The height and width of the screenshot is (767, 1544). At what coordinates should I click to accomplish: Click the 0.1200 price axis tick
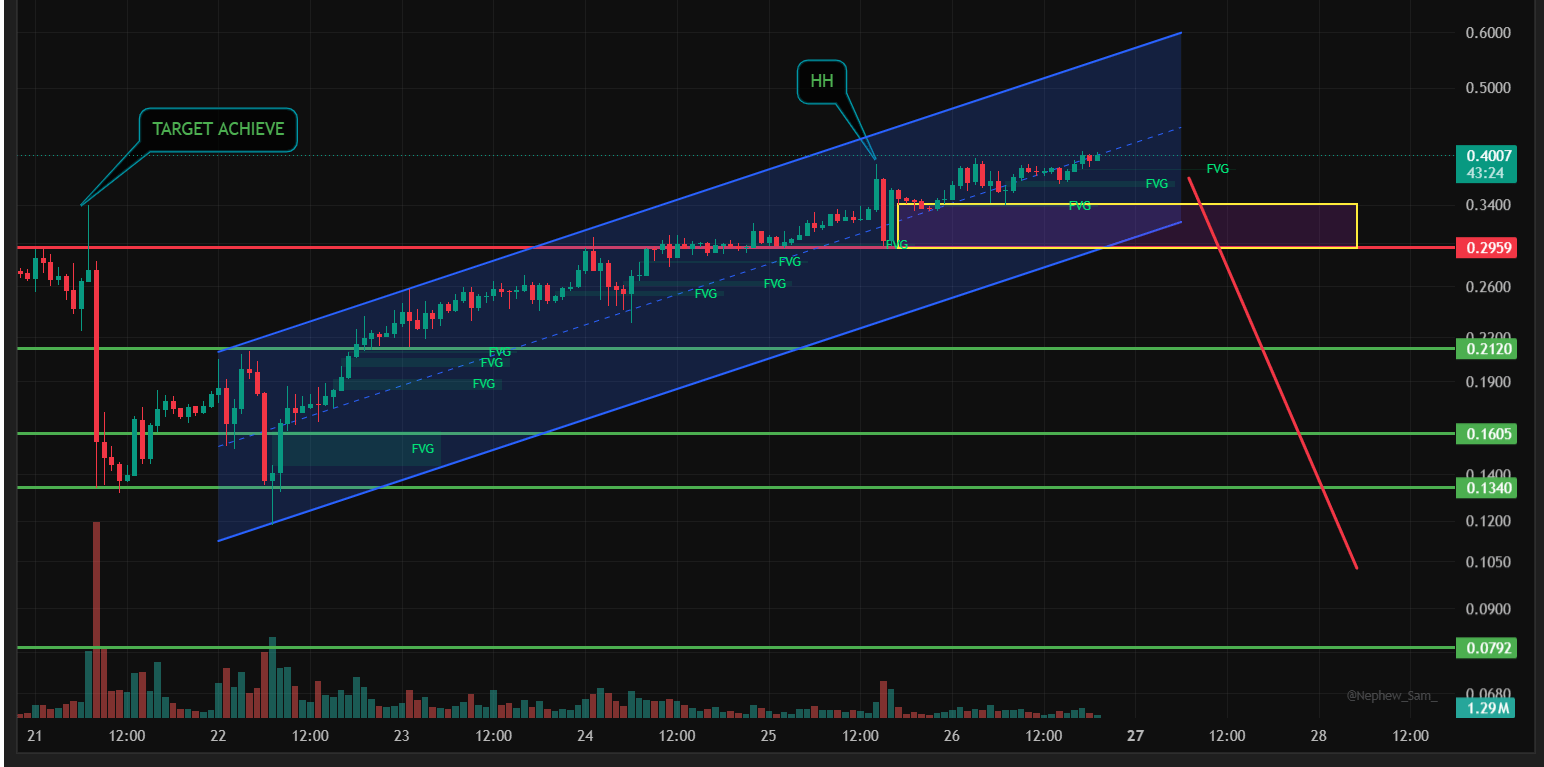(1487, 522)
